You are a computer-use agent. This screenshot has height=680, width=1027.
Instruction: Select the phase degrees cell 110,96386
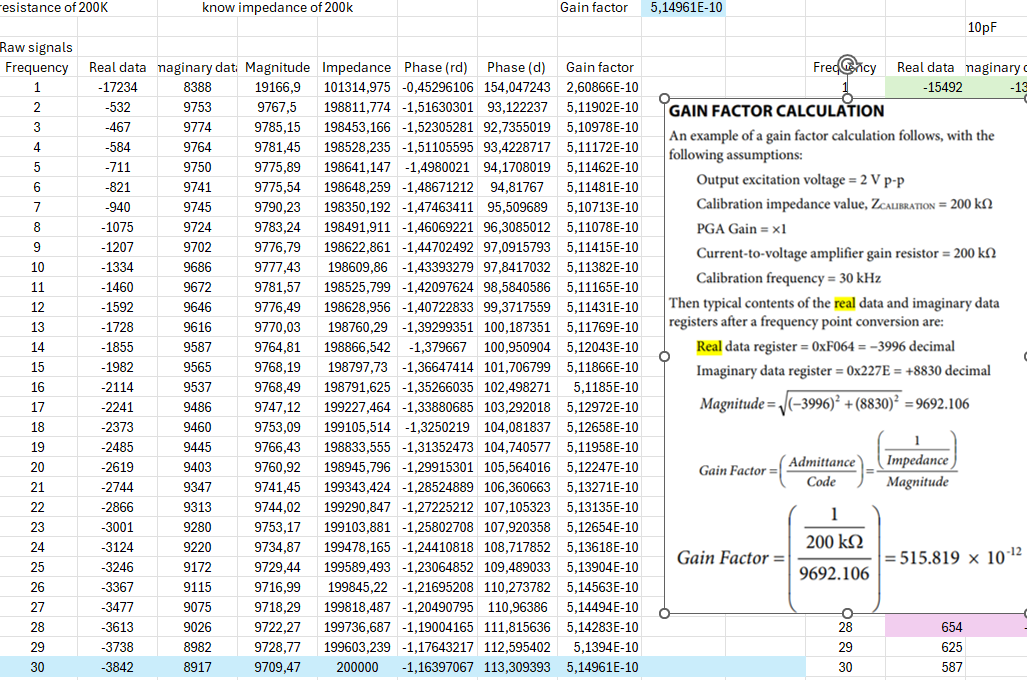[517, 607]
